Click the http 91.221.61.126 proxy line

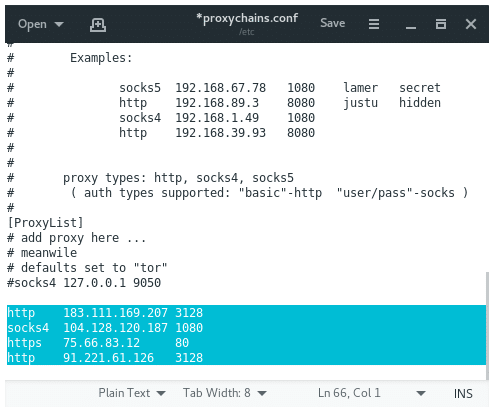[x=246, y=358]
